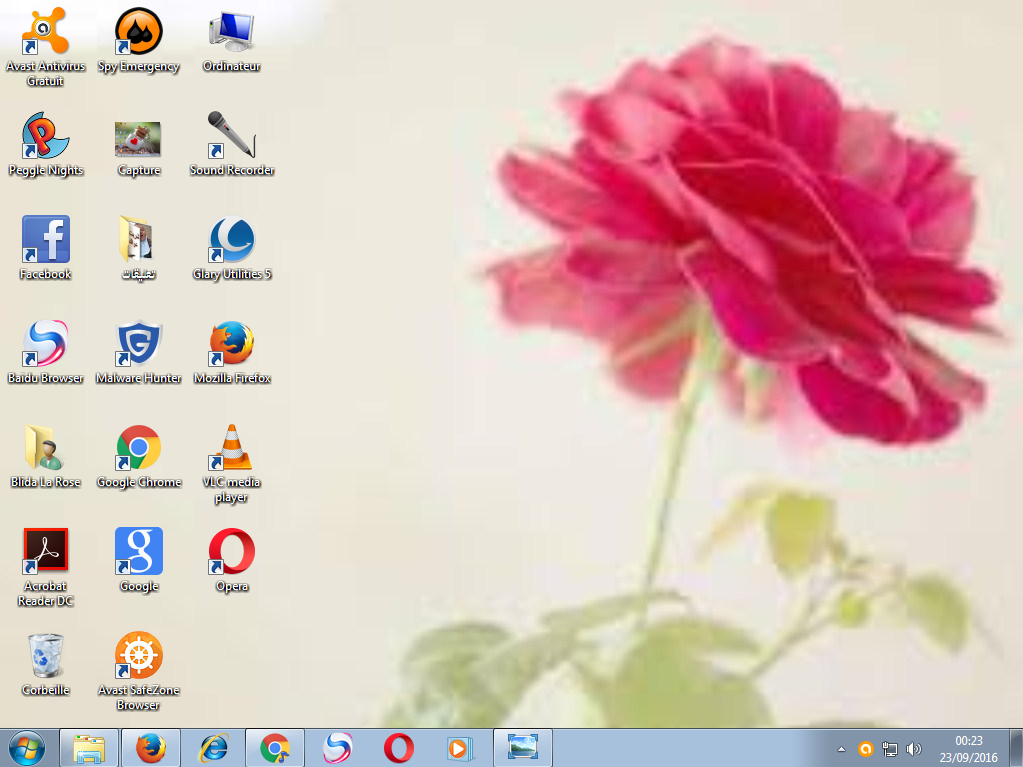Show hidden icons in system tray

(x=841, y=748)
